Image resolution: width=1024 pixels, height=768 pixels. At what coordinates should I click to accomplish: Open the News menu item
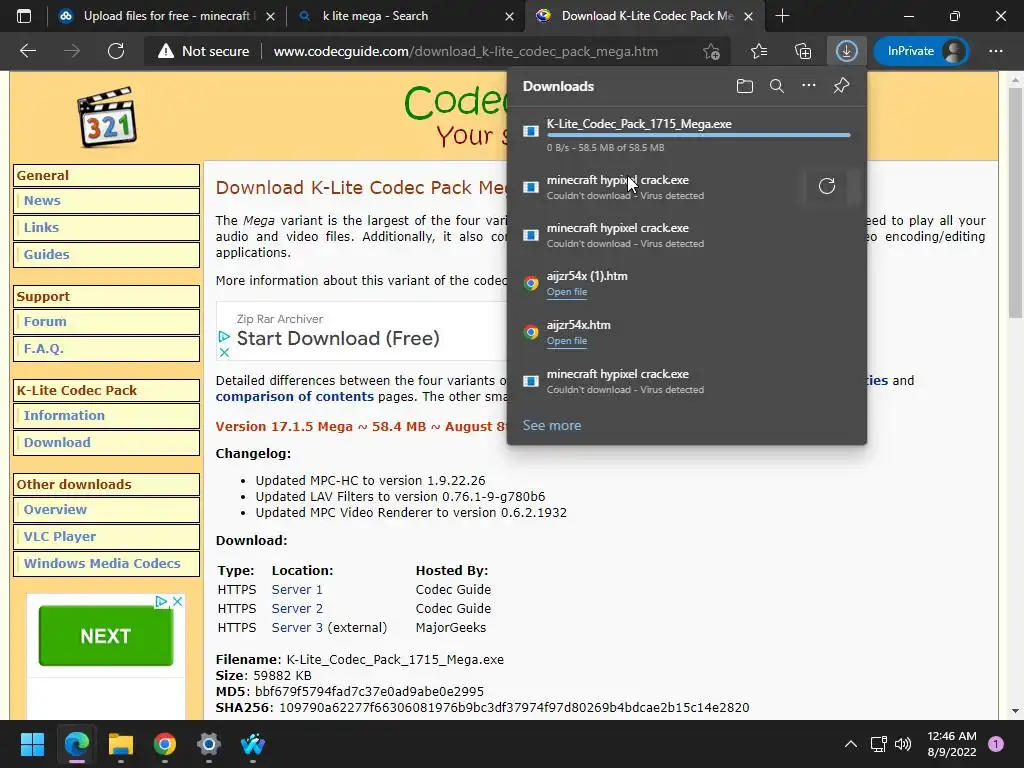tap(106, 200)
